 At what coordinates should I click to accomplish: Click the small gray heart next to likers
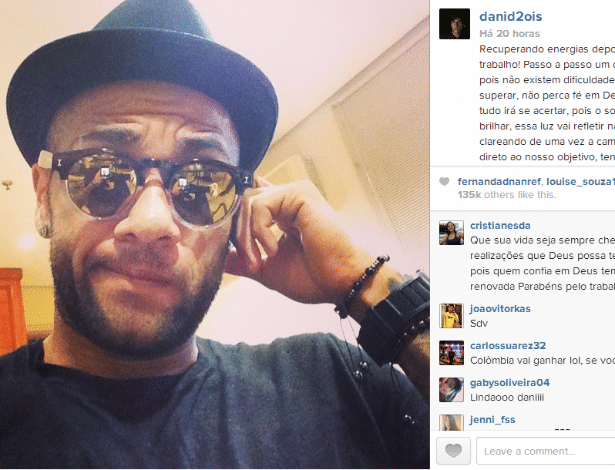(x=444, y=182)
